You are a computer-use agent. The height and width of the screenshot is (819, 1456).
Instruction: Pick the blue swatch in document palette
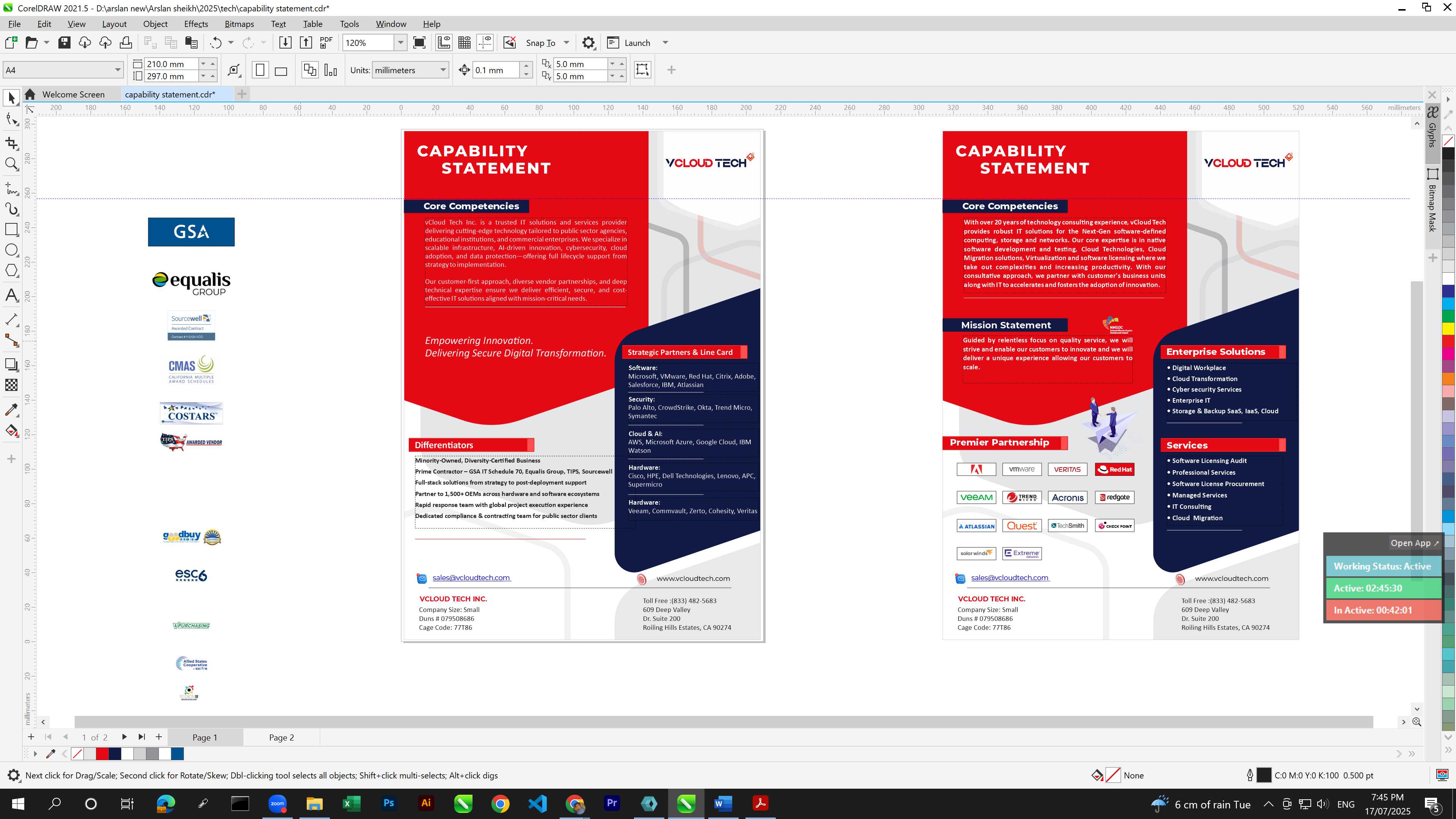(x=177, y=754)
